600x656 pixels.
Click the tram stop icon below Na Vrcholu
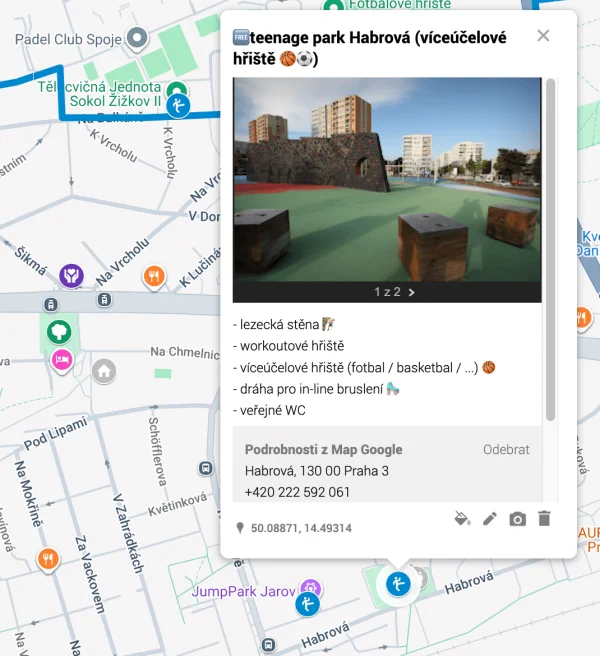click(105, 300)
